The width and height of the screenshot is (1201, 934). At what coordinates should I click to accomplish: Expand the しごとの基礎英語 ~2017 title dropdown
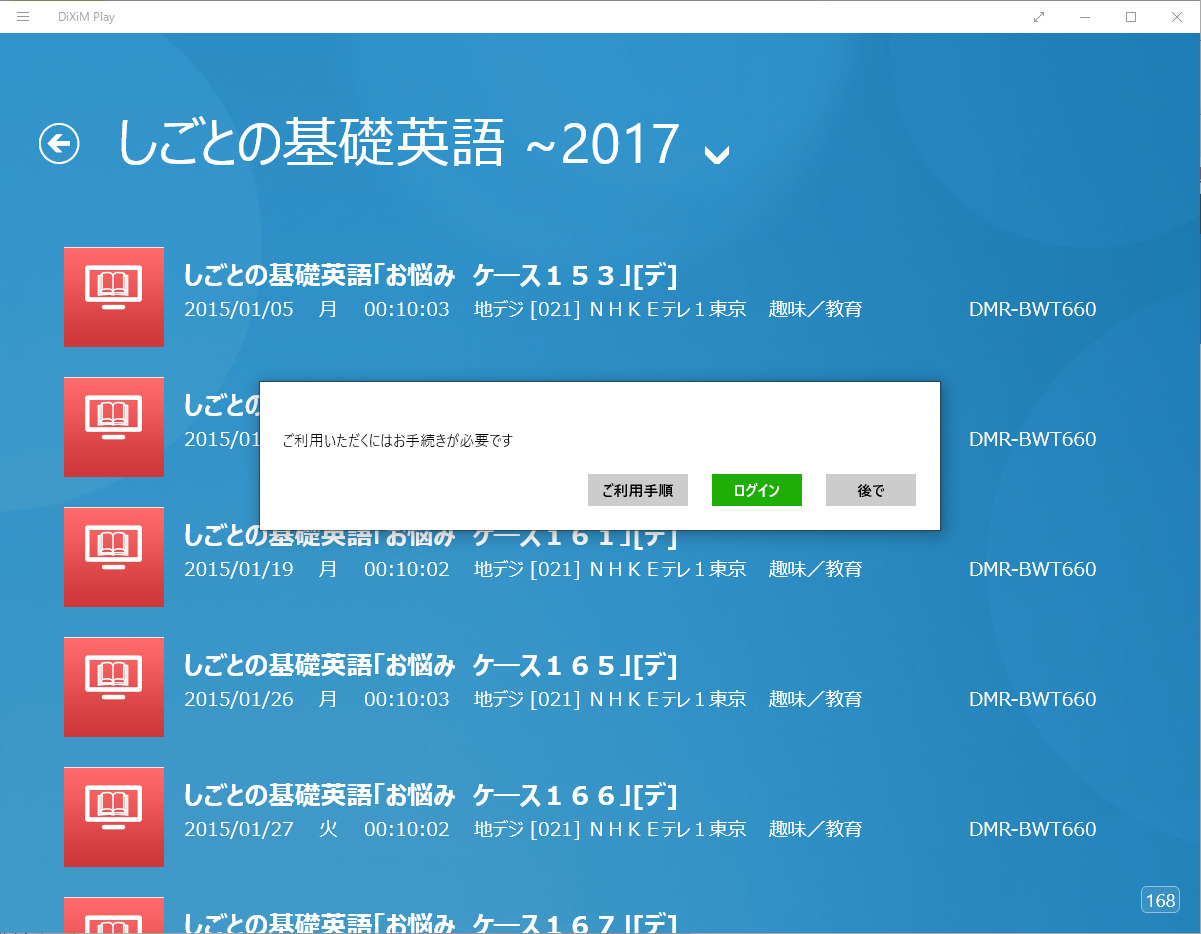coord(716,152)
